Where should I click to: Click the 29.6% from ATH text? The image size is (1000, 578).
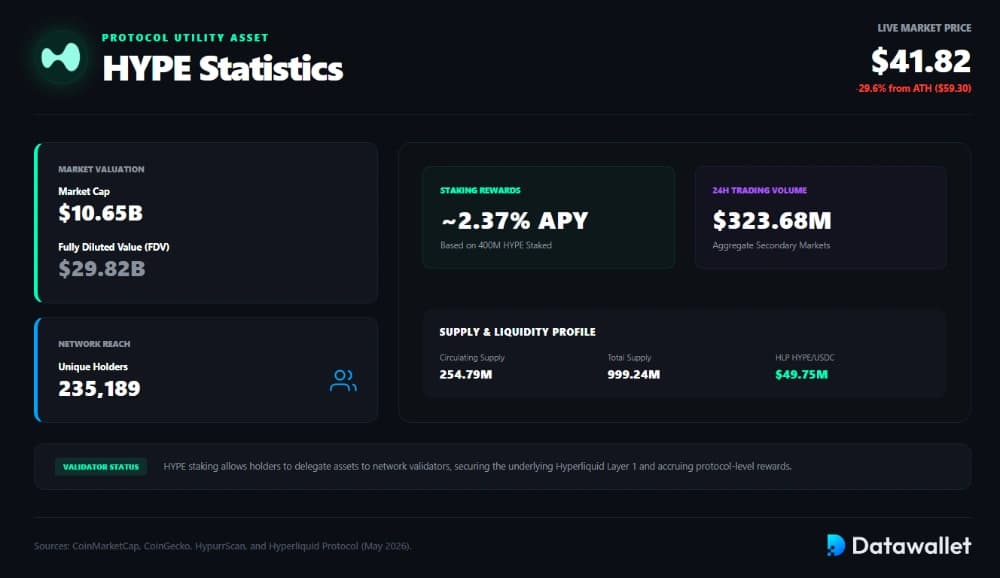[x=915, y=88]
